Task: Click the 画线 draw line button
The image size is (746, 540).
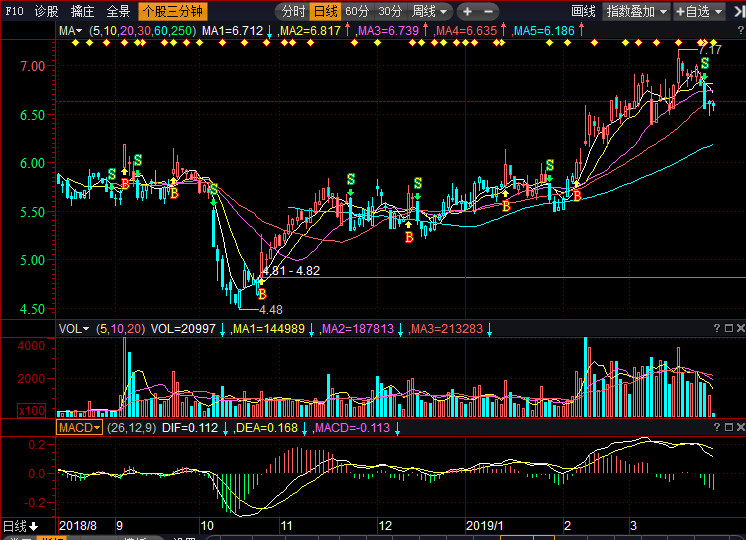Action: [583, 12]
